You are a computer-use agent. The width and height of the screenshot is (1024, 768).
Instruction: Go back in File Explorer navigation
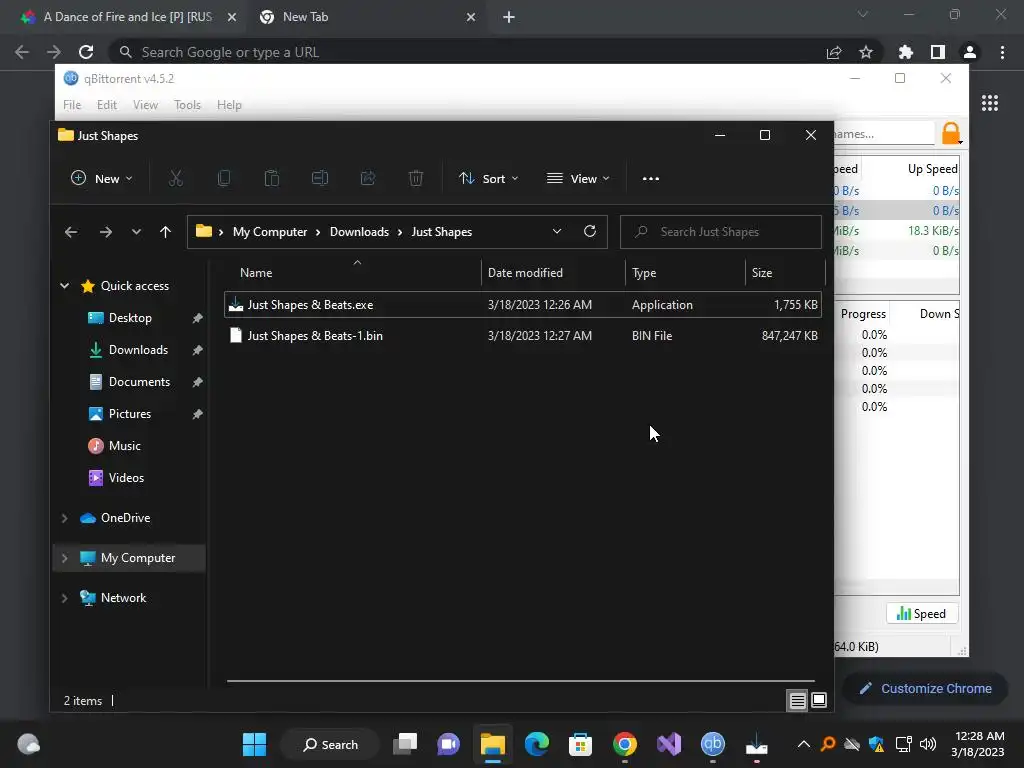click(71, 232)
